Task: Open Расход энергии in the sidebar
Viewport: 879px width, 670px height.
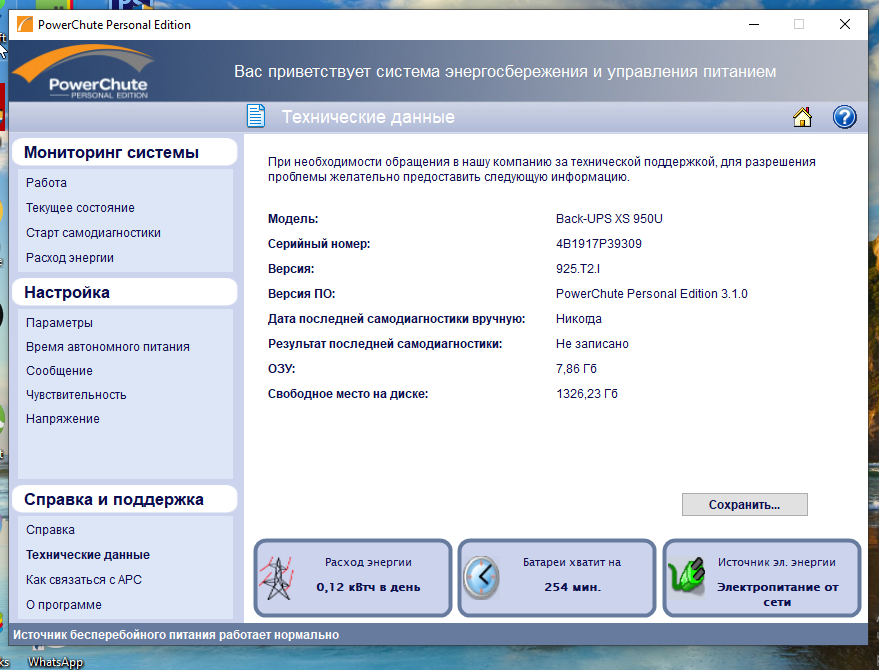Action: tap(70, 258)
